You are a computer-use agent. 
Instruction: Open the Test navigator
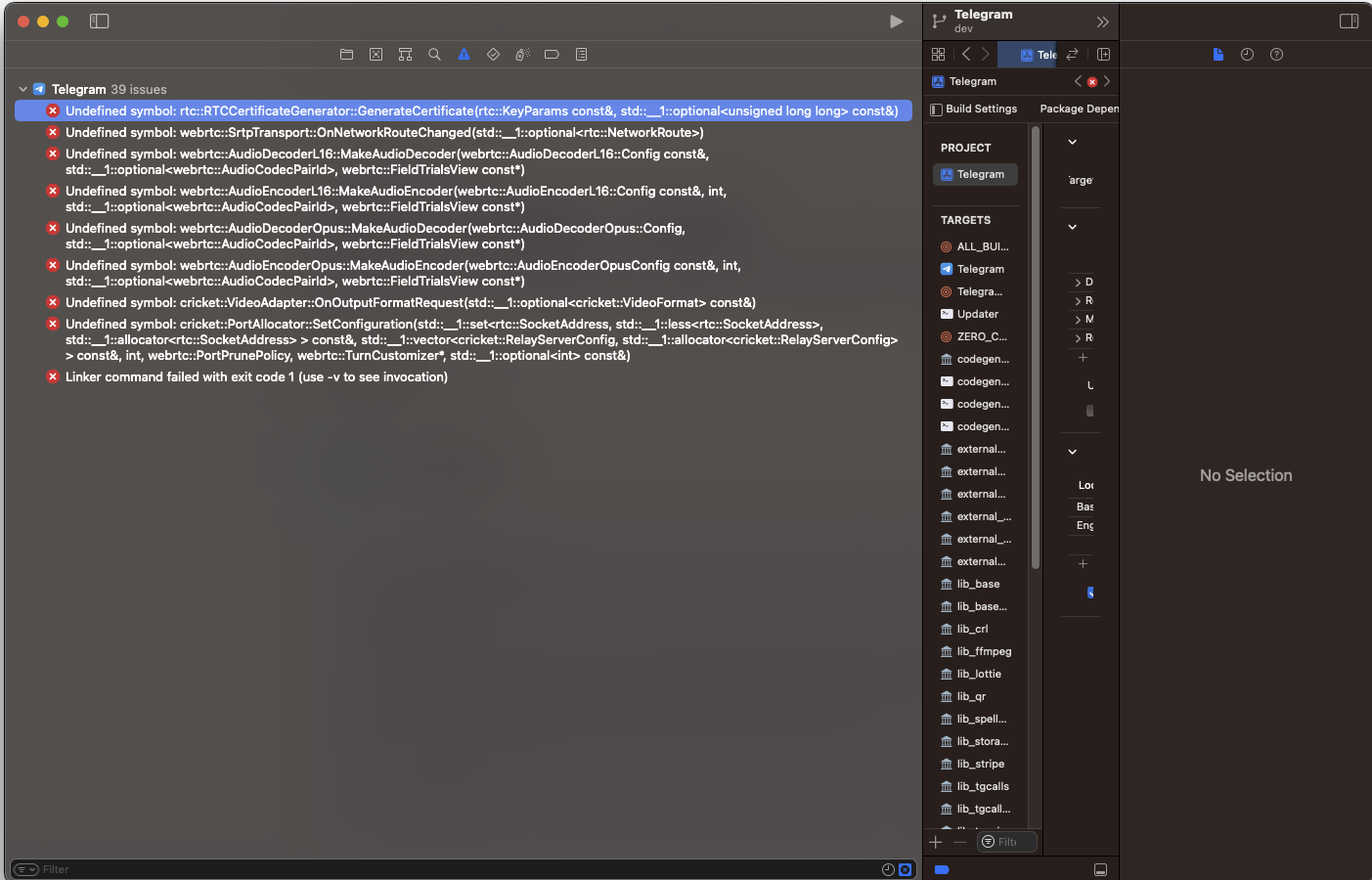pos(493,54)
